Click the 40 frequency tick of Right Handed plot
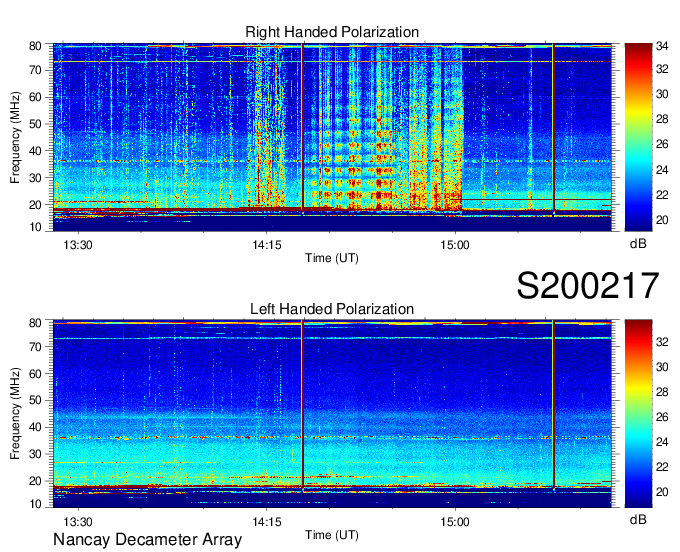This screenshot has width=680, height=552. (35, 150)
